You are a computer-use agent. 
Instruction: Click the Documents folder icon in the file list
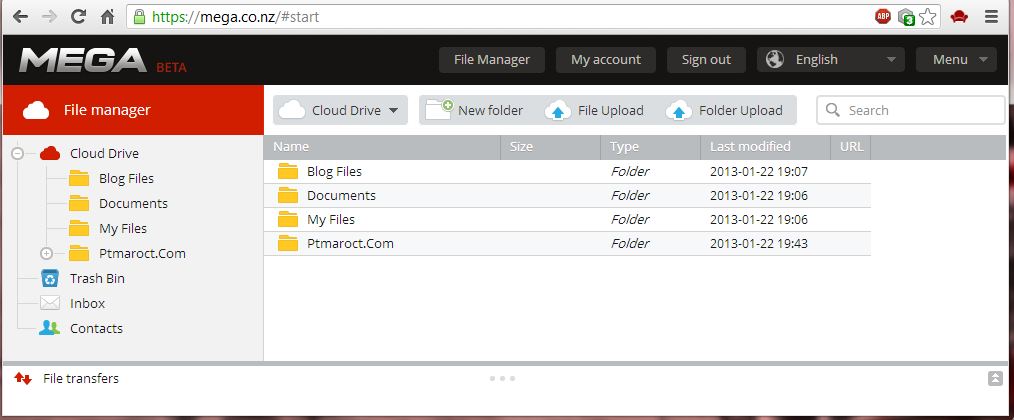click(288, 195)
